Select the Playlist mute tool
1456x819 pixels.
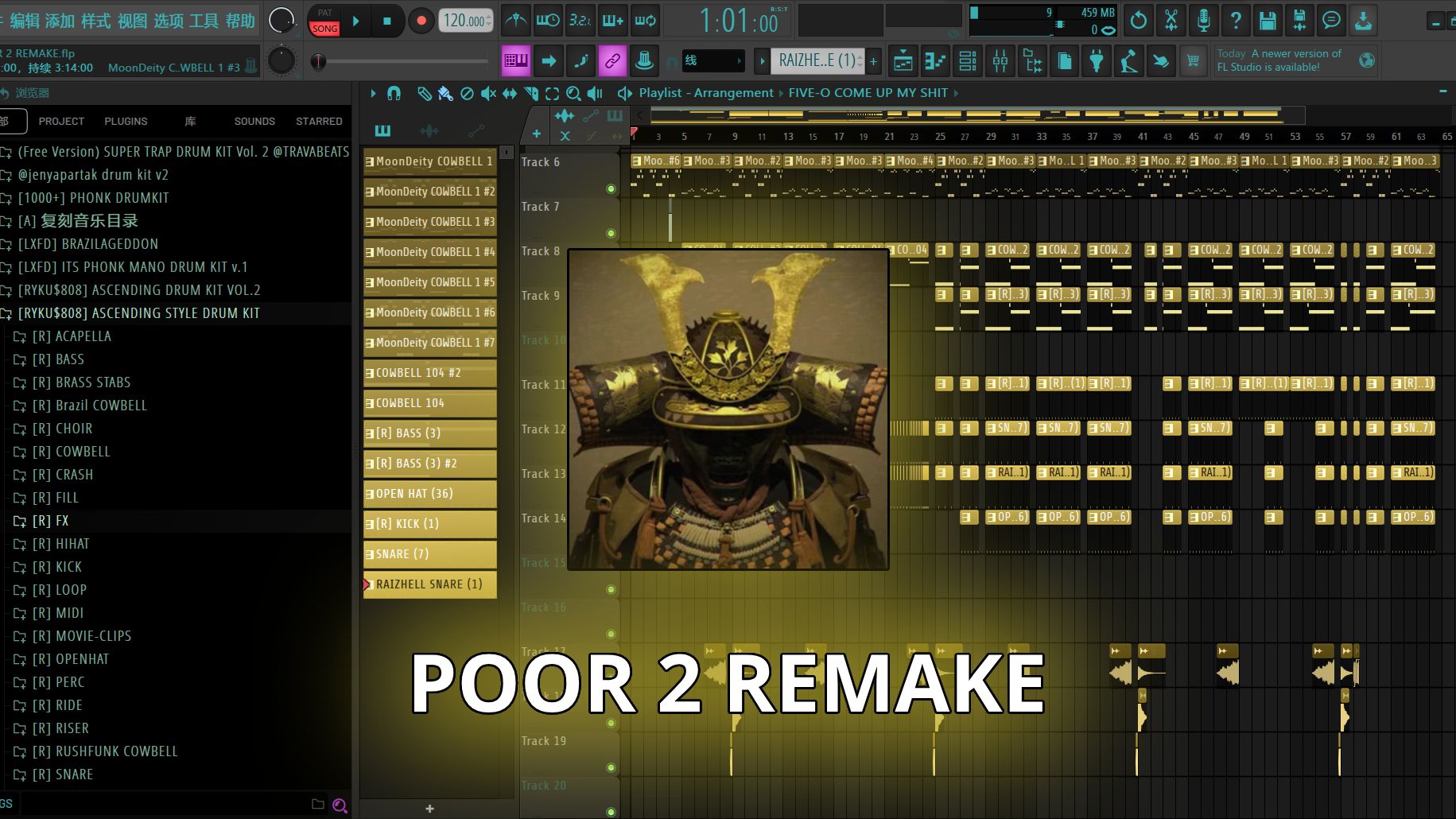tap(488, 94)
